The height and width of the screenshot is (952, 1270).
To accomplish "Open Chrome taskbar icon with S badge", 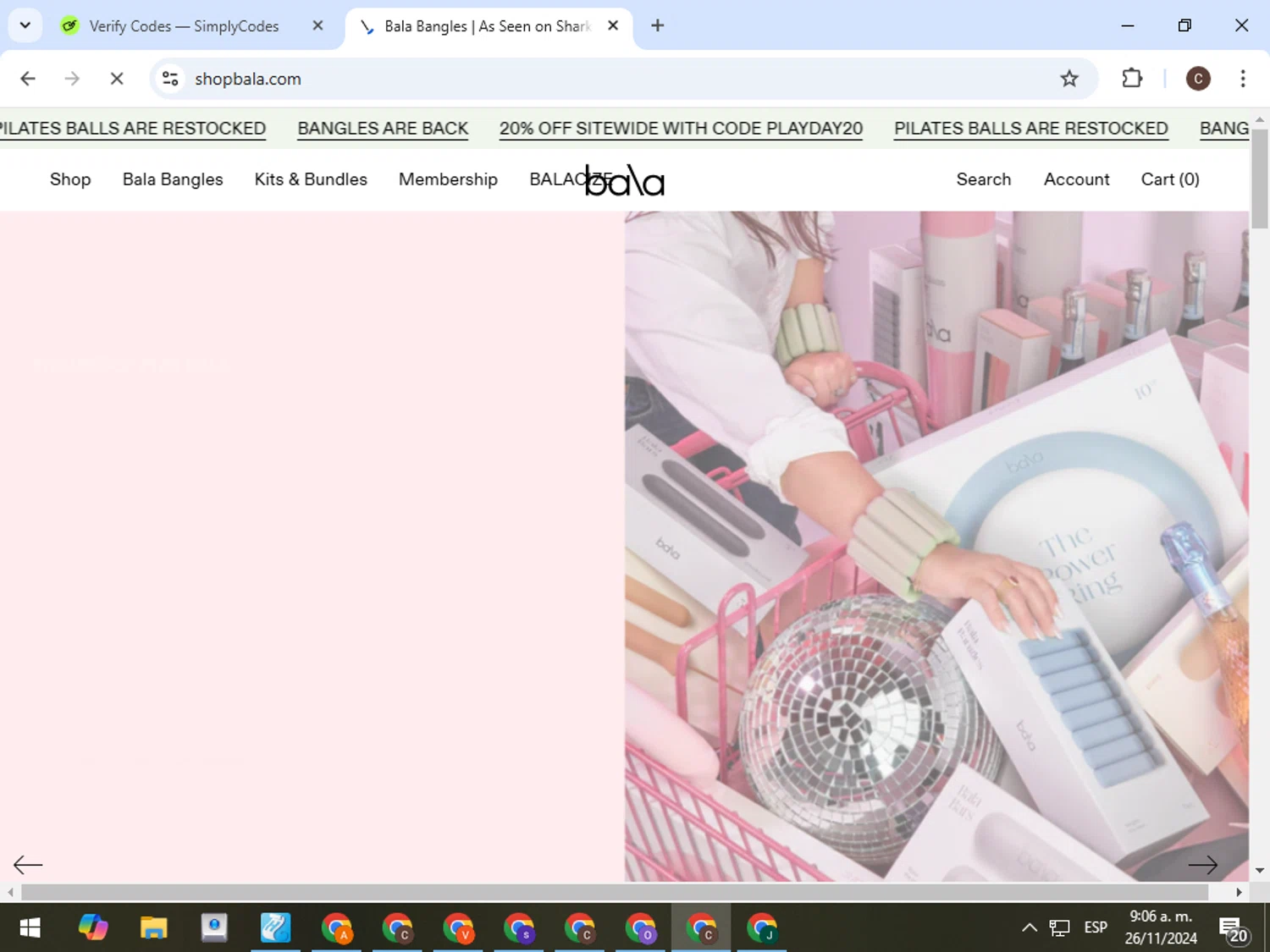I will tap(519, 928).
